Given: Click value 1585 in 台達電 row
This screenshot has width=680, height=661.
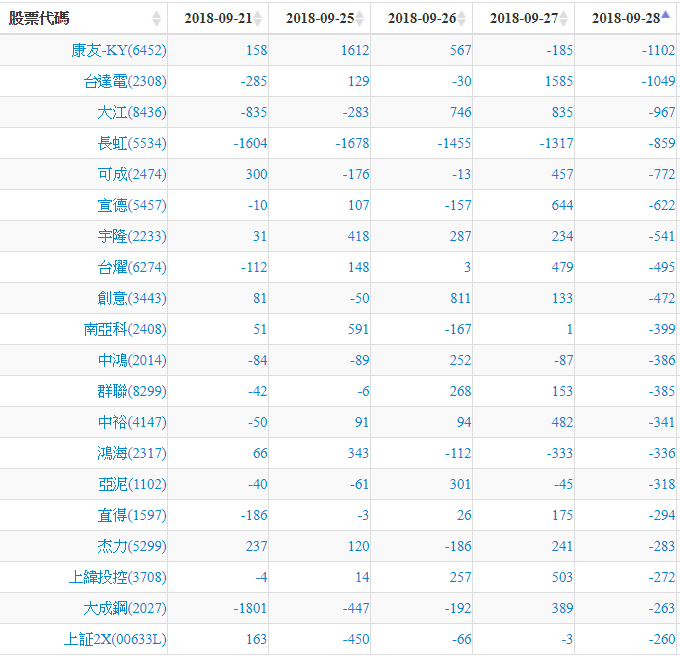Looking at the screenshot, I should (x=558, y=82).
